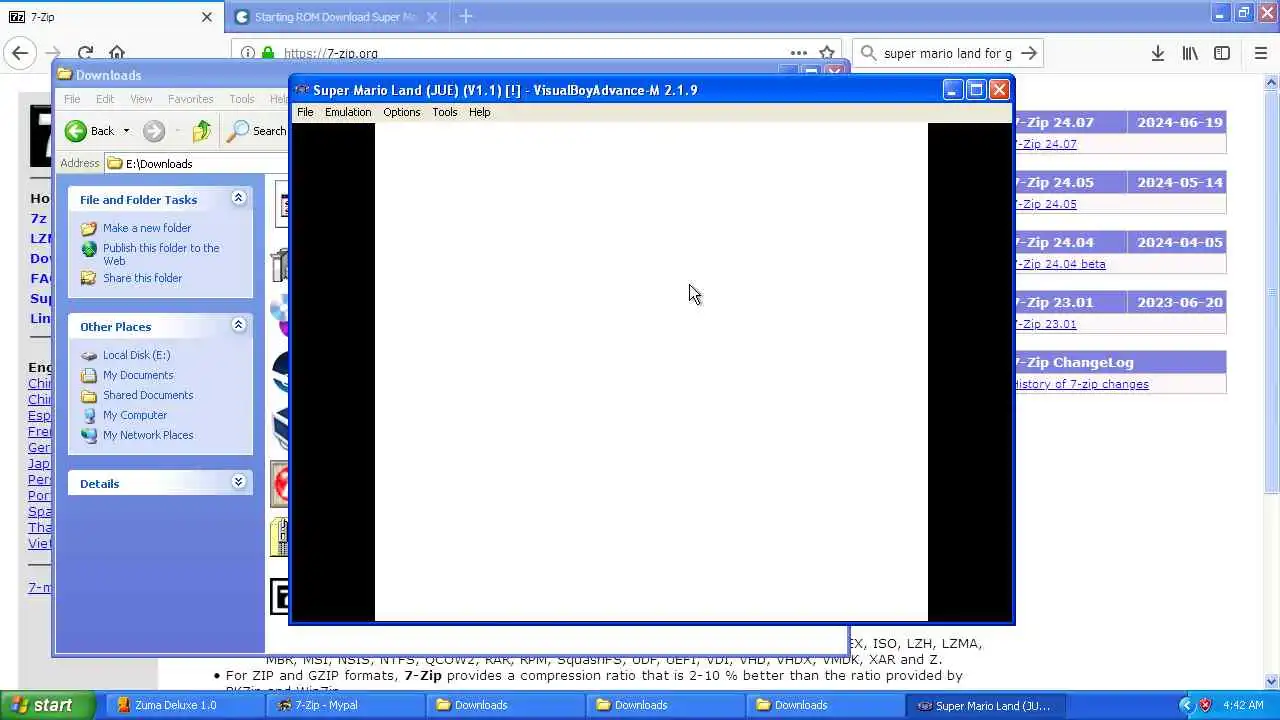
Task: Open the Tools menu in Downloads explorer window
Action: [x=241, y=99]
